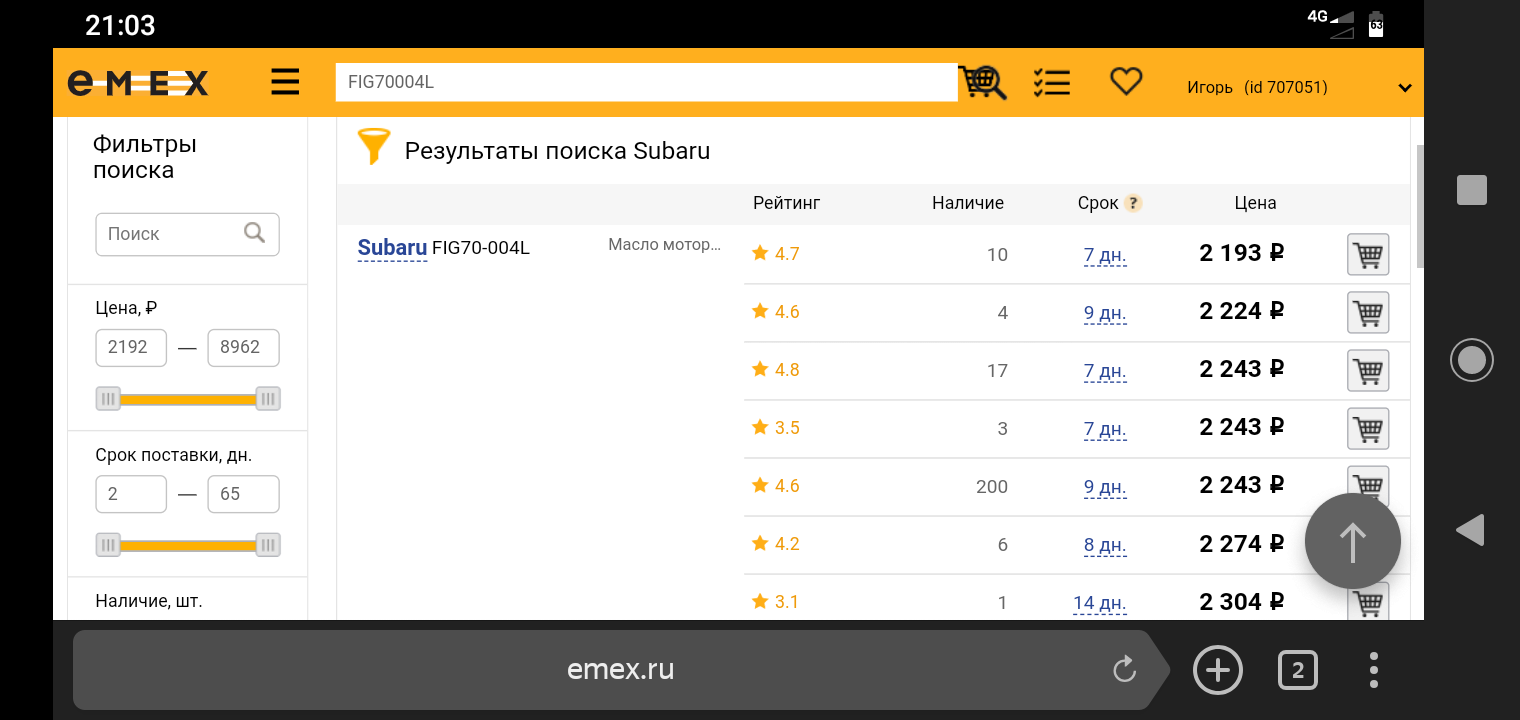Tap the Android back triangle button

pos(1470,529)
